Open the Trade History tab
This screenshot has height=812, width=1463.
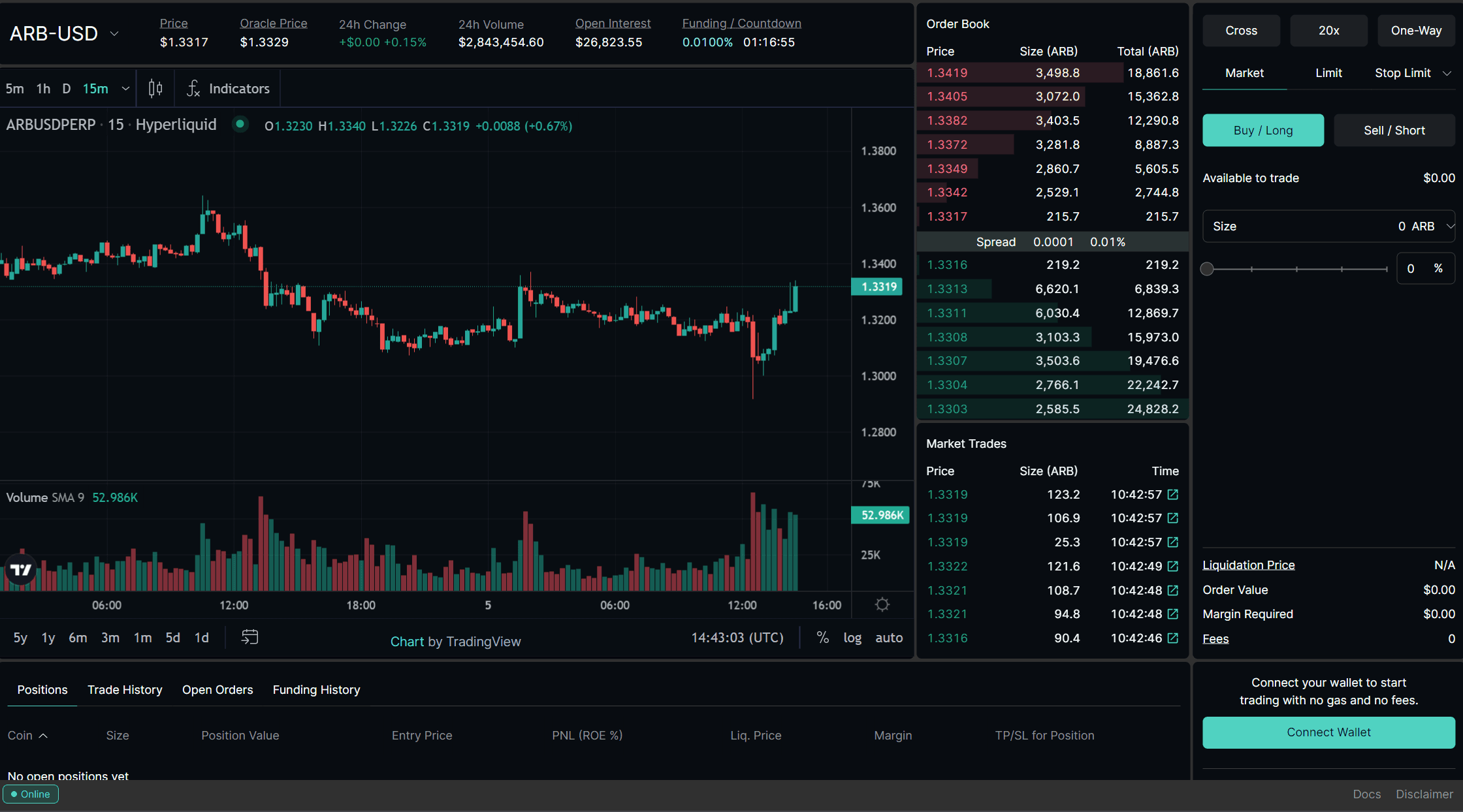[125, 689]
